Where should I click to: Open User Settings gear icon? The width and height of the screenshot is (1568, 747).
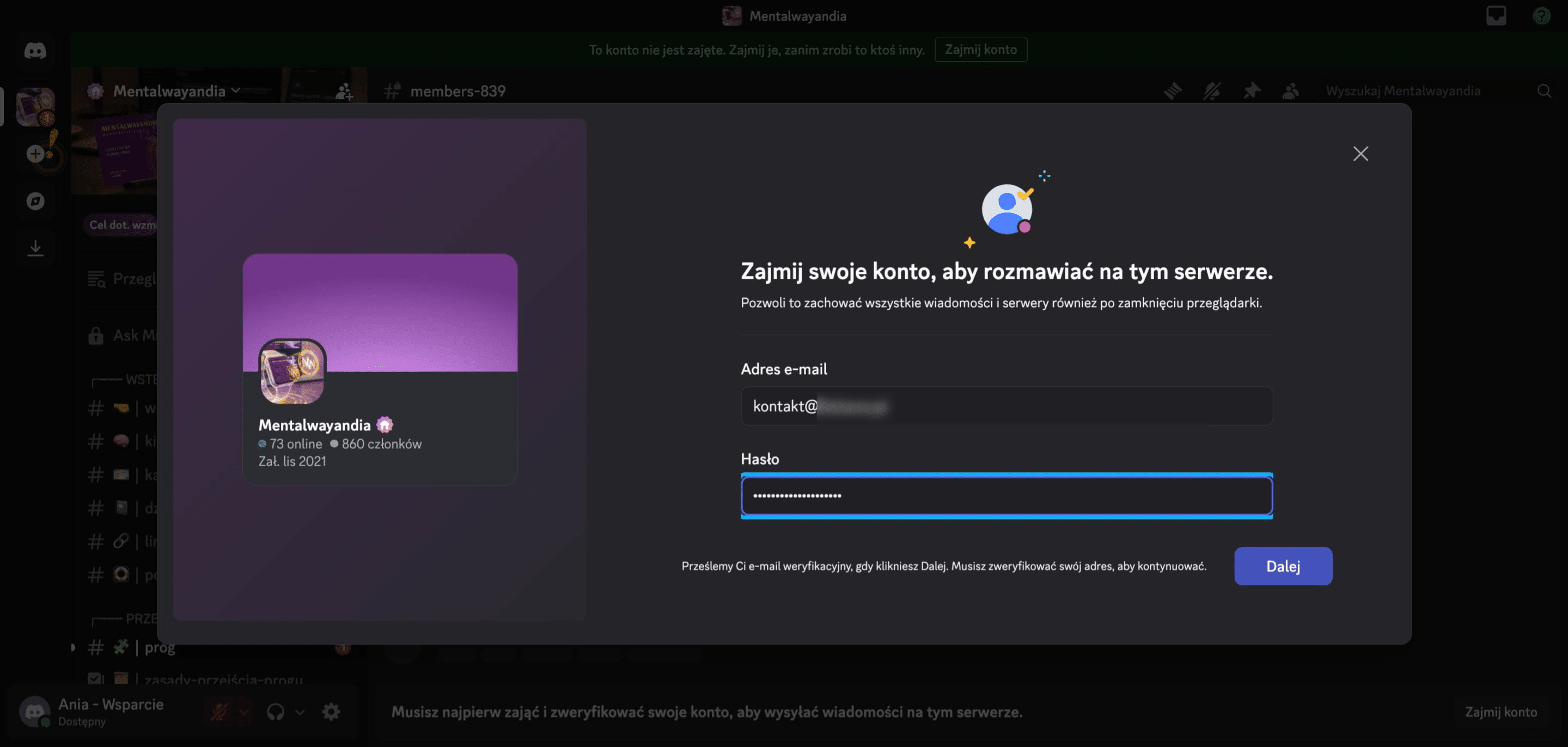tap(331, 712)
